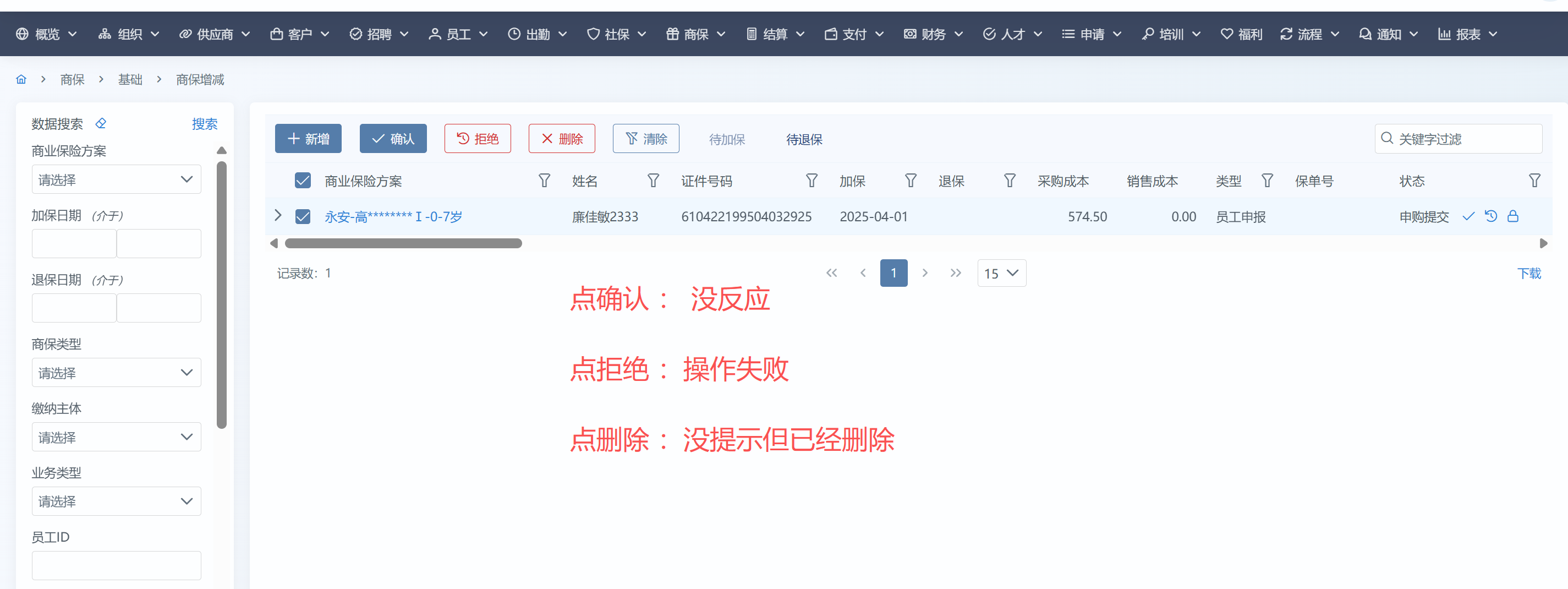Toggle the select-all checkbox in table header

click(303, 181)
